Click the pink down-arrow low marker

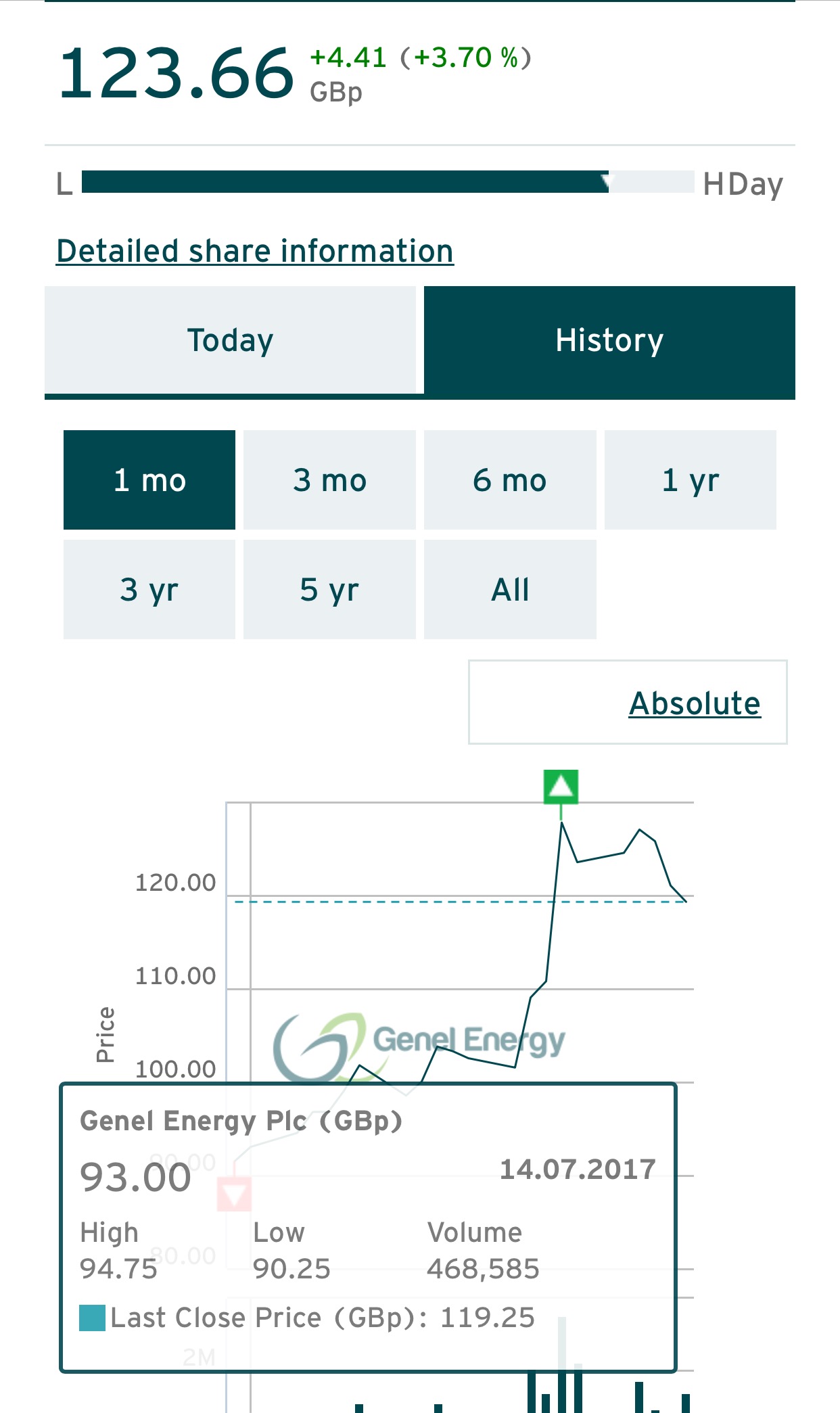234,1194
